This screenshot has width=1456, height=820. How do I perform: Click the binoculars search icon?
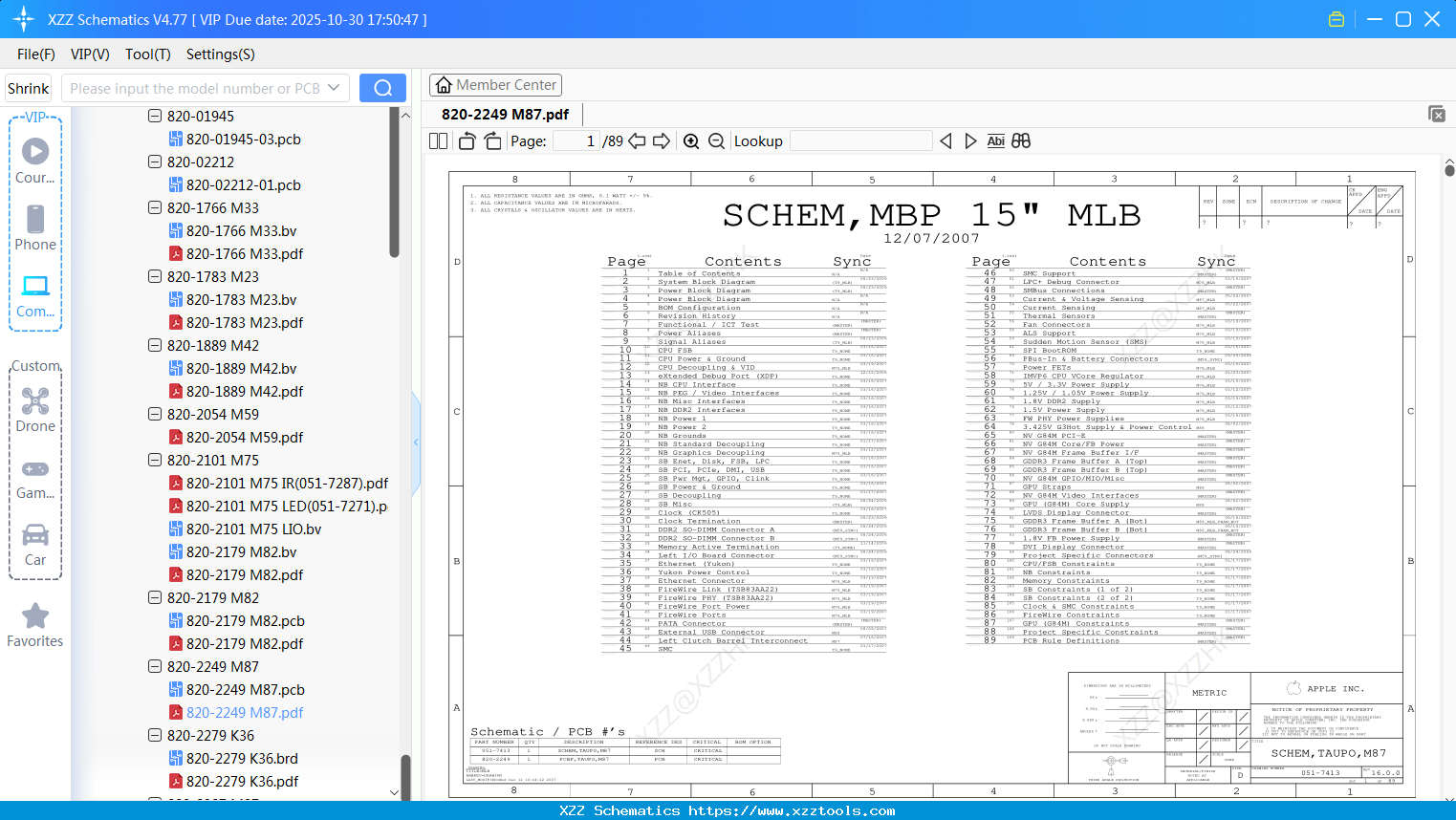[x=1021, y=141]
